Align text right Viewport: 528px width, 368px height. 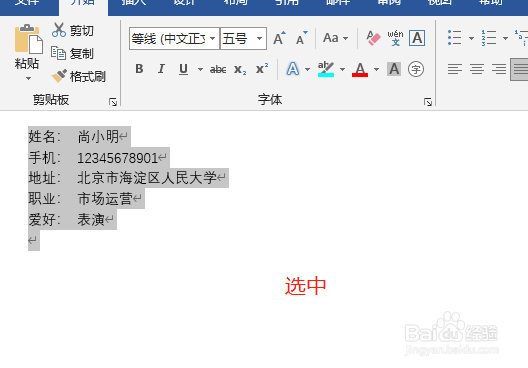499,69
